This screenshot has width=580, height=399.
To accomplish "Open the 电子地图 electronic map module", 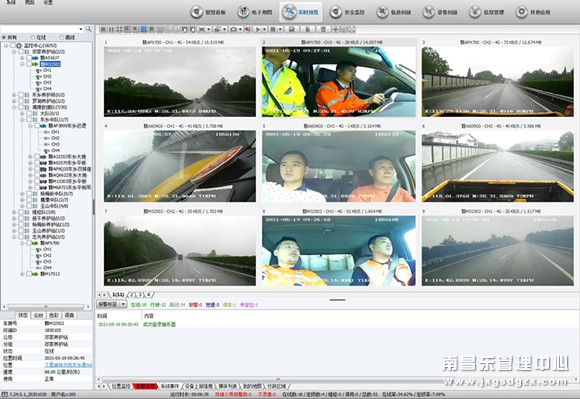I will pos(255,12).
